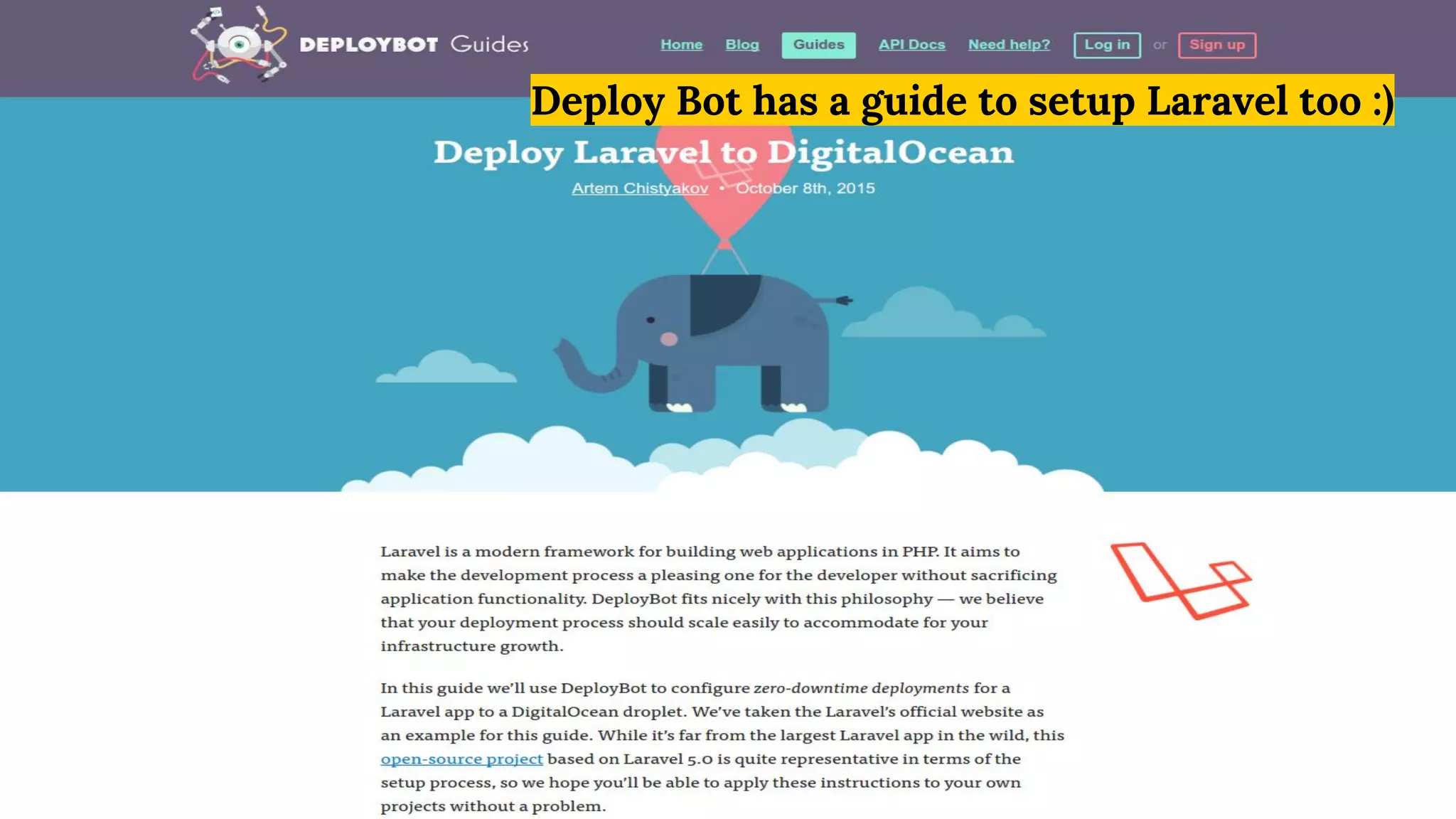
Task: Open the Home nav link
Action: 681,44
